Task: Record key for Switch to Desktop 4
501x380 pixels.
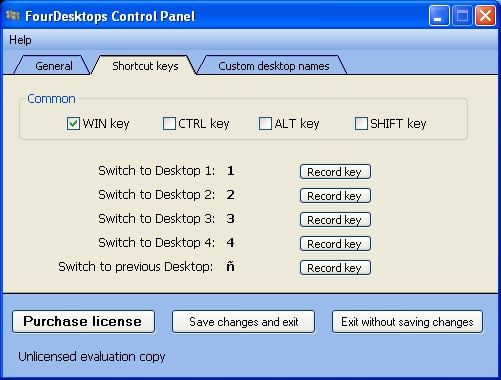Action: [x=335, y=244]
